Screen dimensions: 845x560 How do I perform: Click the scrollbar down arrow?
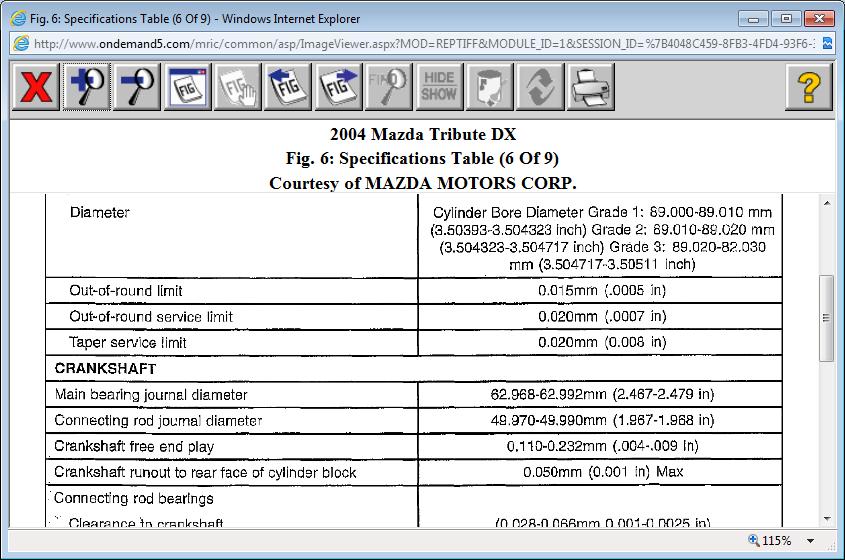[827, 519]
